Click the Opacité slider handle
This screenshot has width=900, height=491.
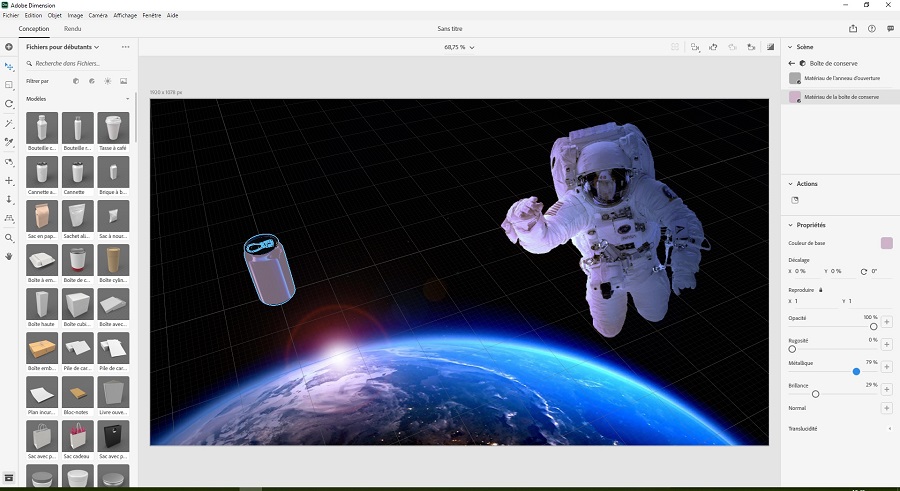point(874,327)
